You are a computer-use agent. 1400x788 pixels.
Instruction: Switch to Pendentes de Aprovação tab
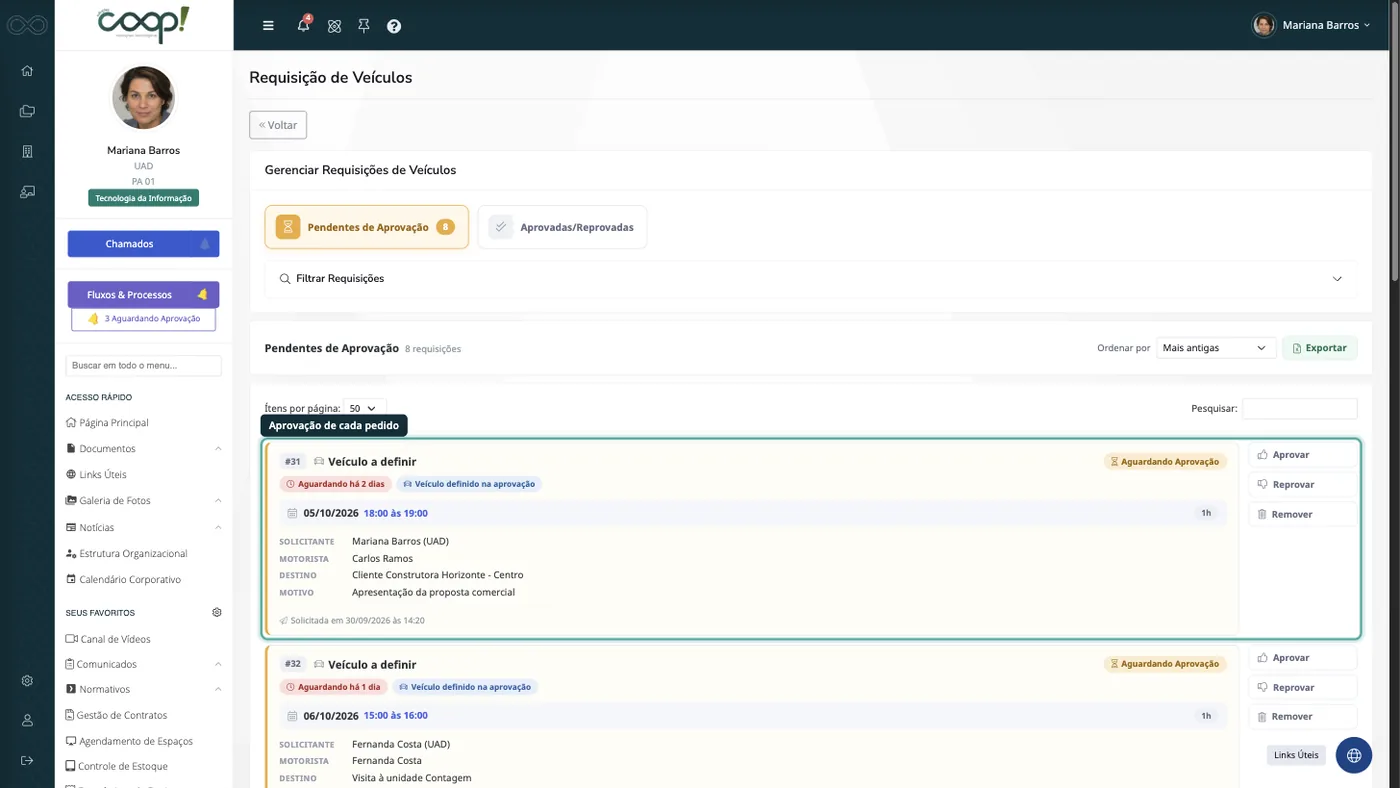[x=366, y=227]
